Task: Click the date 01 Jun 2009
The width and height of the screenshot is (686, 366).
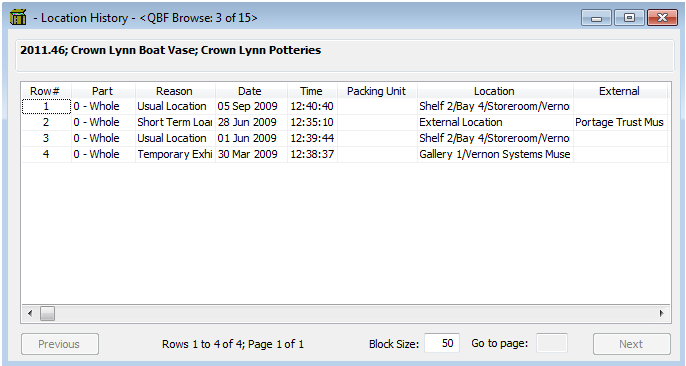Action: (x=251, y=138)
